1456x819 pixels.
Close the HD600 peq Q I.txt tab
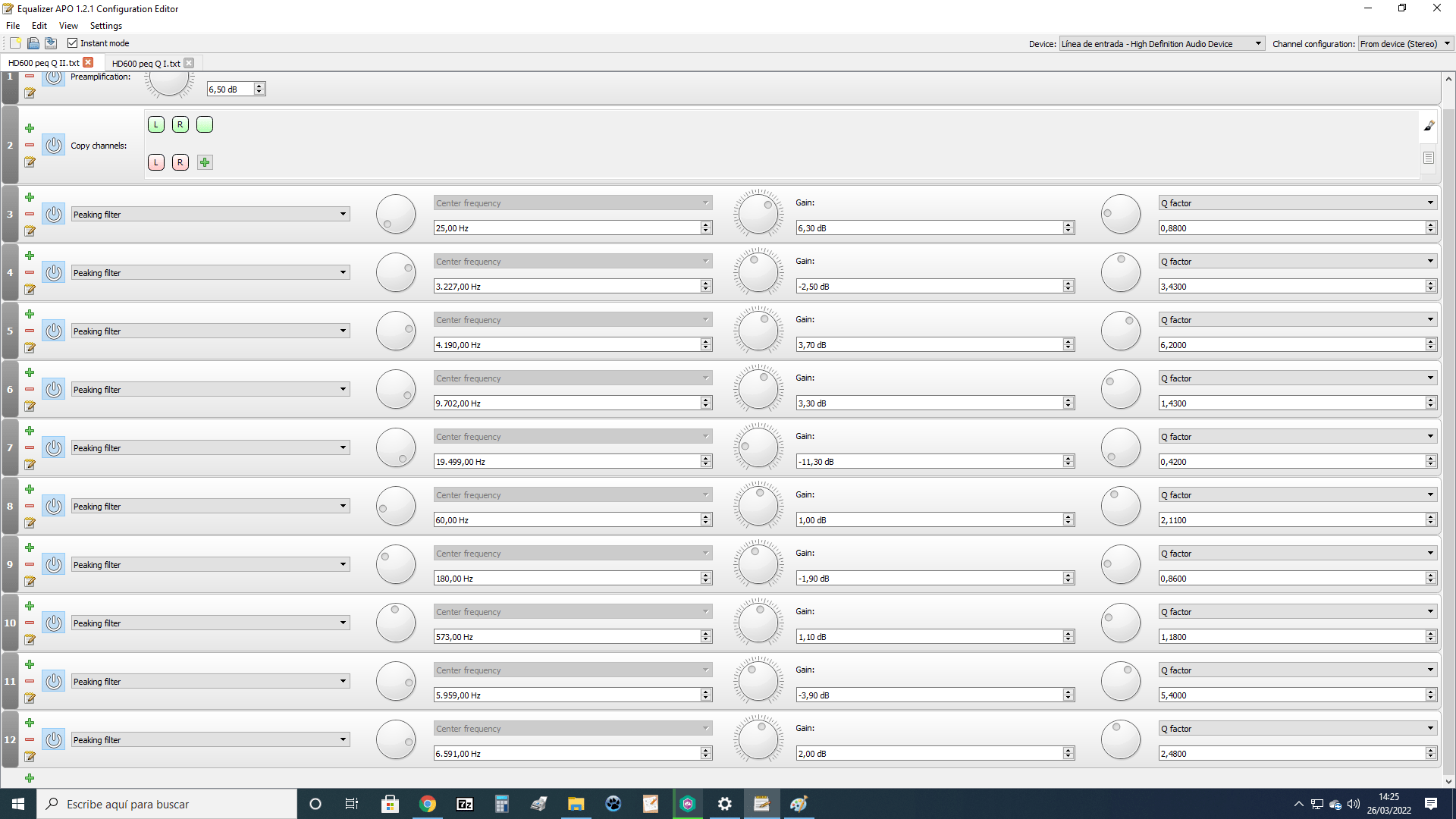pyautogui.click(x=189, y=63)
